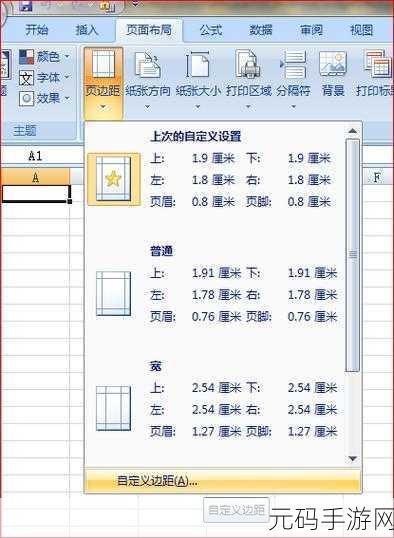
Task: Click the selected cell A1
Action: pyautogui.click(x=36, y=194)
